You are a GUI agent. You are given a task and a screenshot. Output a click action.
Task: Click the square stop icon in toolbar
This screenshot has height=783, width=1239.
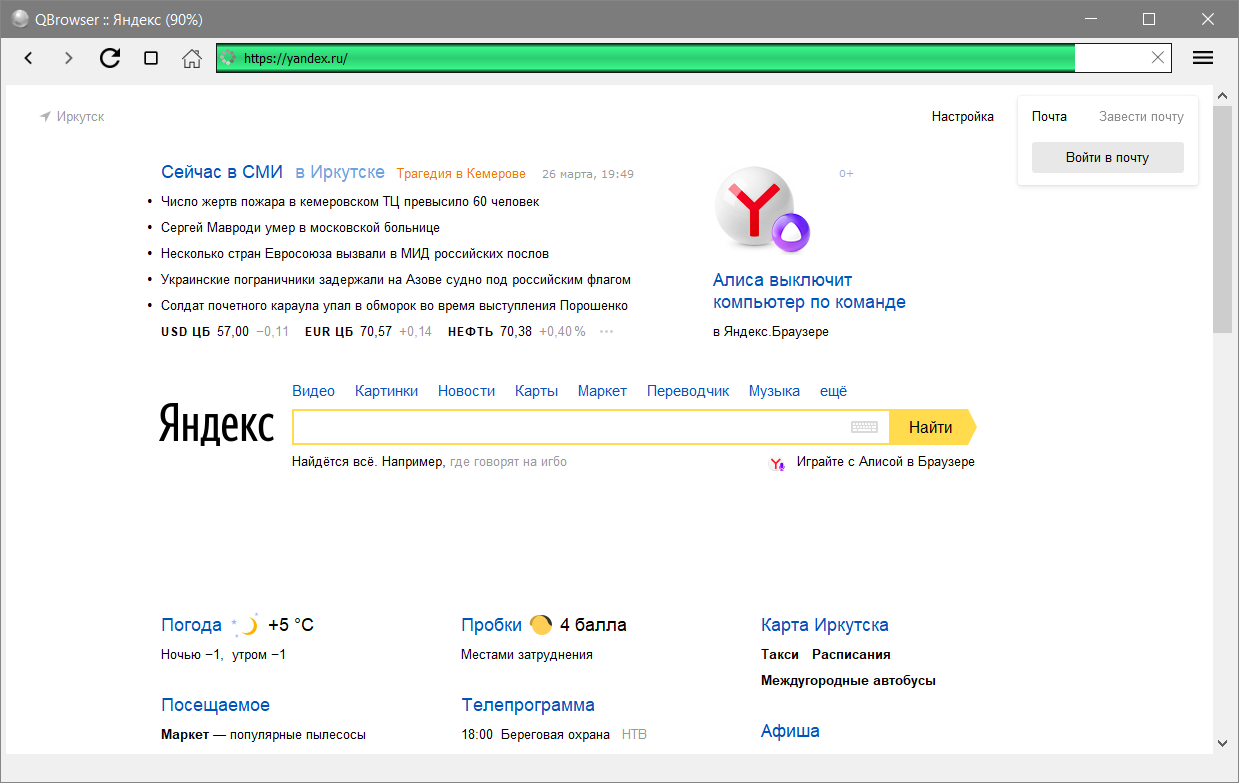coord(151,58)
